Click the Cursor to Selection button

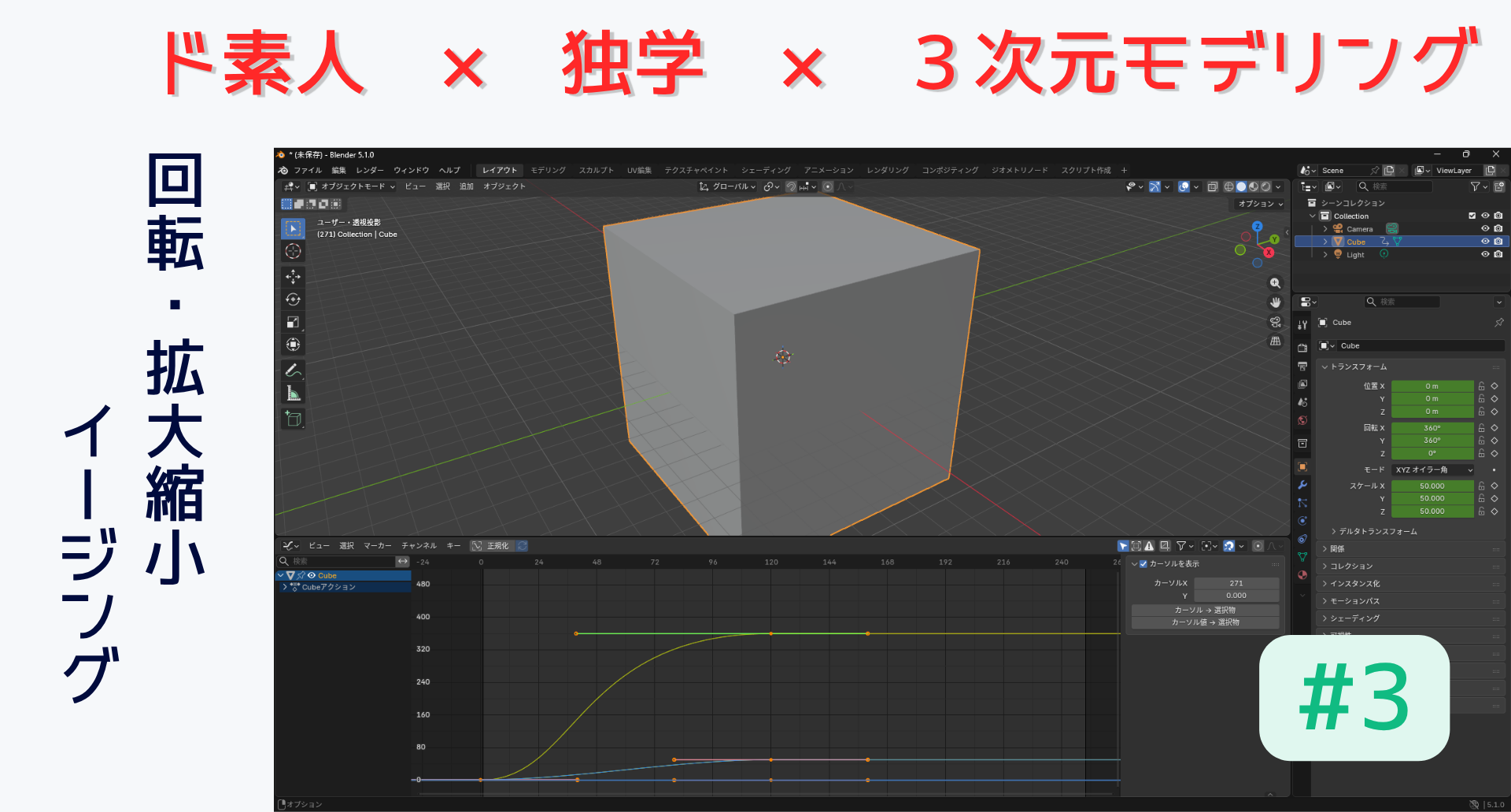coord(1204,610)
